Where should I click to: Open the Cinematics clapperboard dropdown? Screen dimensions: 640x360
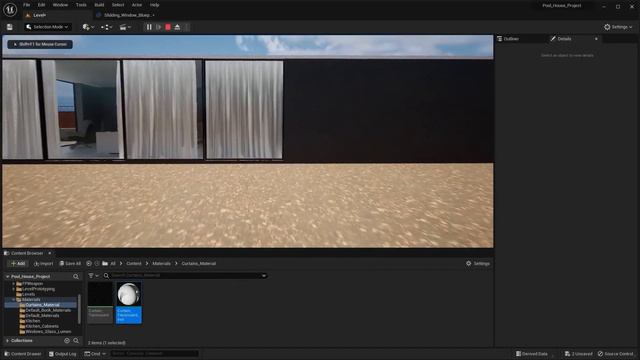125,27
